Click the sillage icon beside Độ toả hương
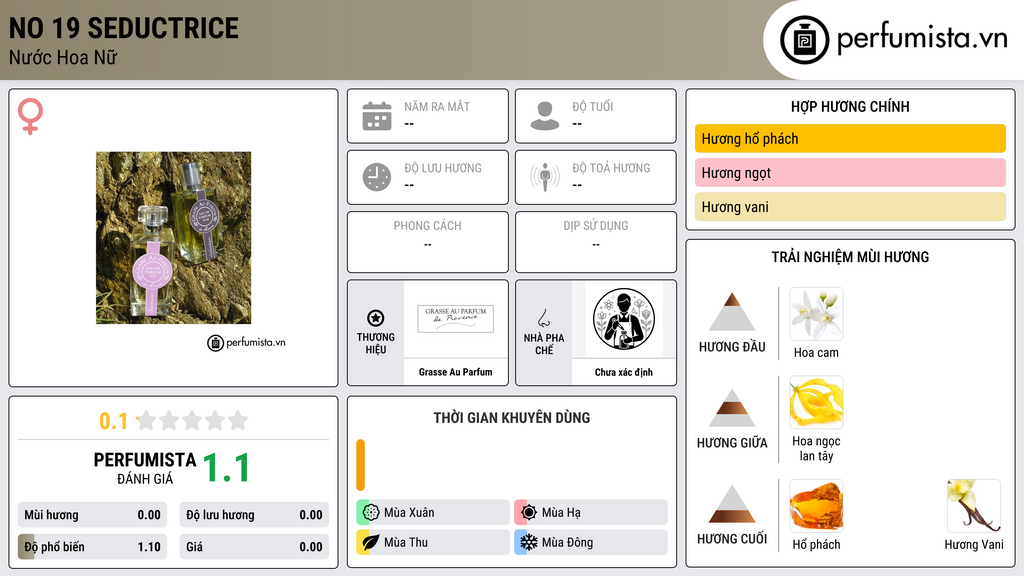1024x576 pixels. coord(545,177)
